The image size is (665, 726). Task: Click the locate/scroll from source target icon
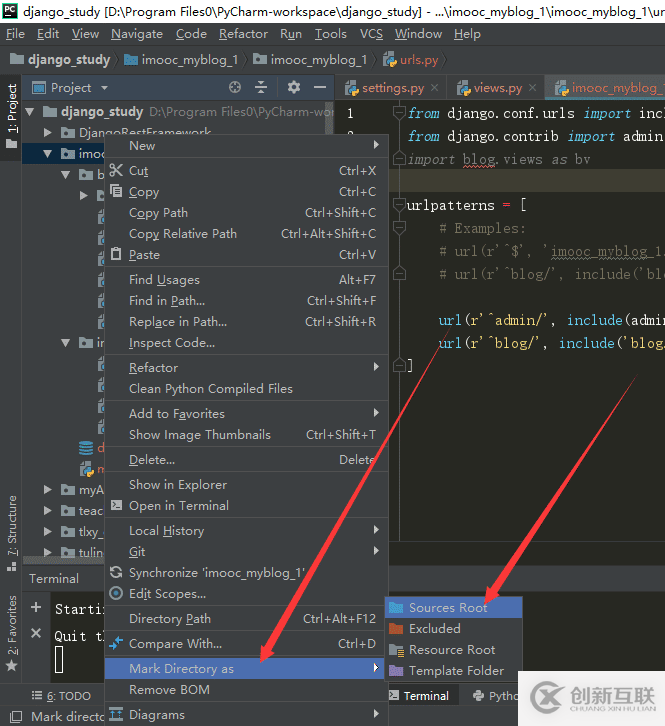pyautogui.click(x=235, y=88)
